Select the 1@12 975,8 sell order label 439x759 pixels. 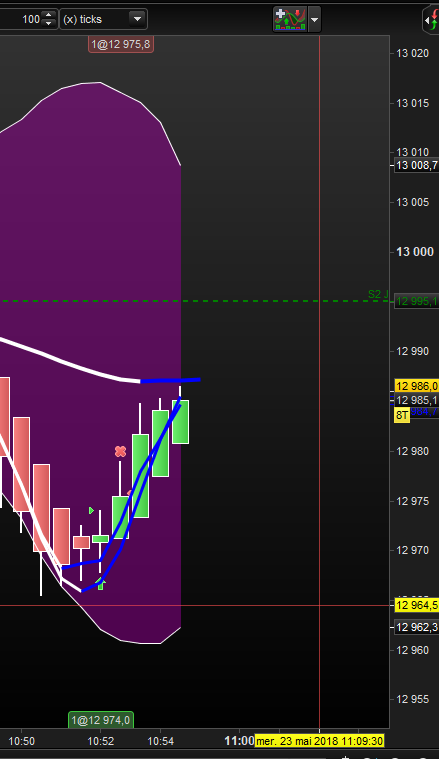click(121, 45)
